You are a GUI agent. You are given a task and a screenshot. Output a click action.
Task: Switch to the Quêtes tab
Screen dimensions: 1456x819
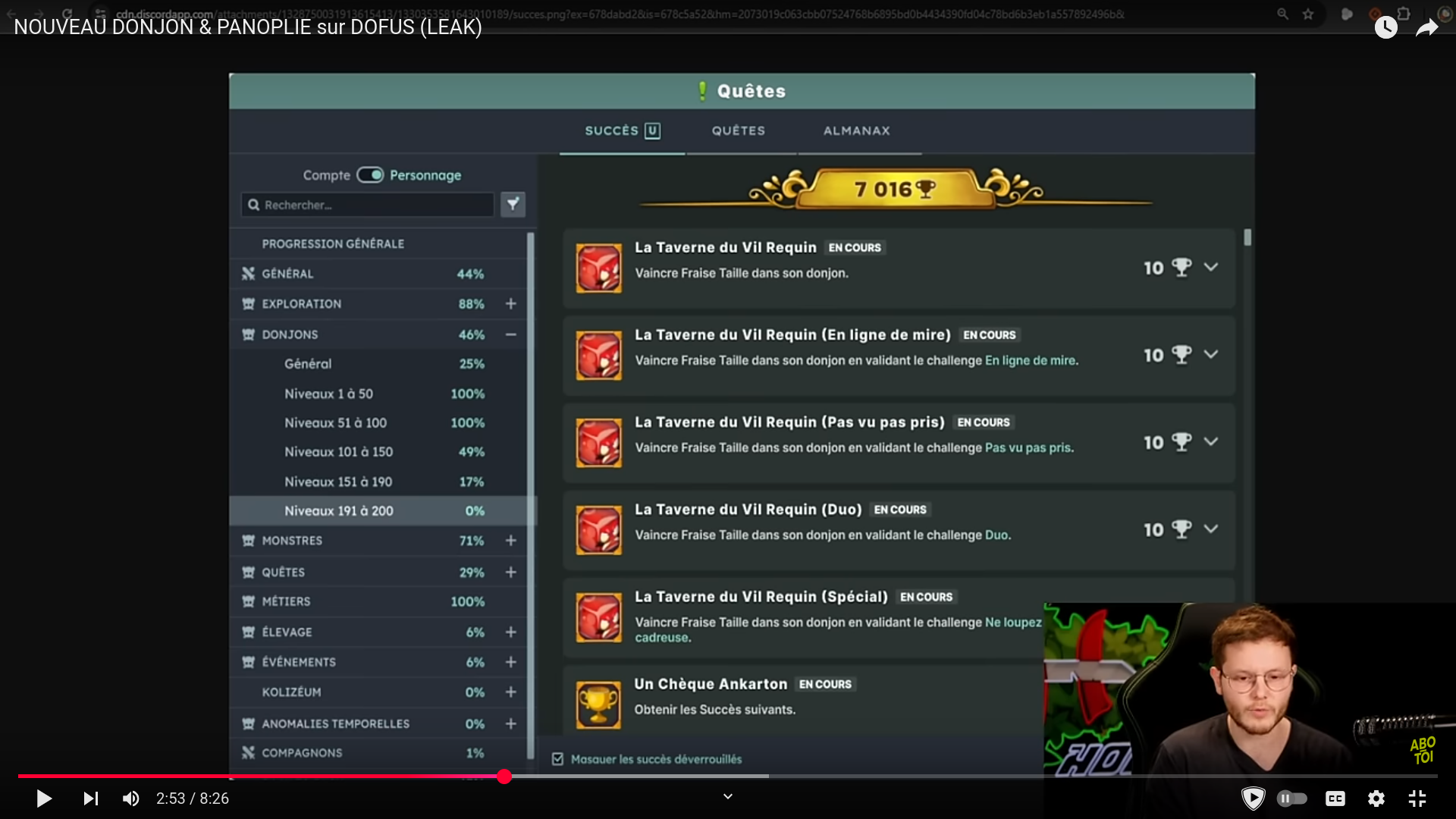pos(739,130)
